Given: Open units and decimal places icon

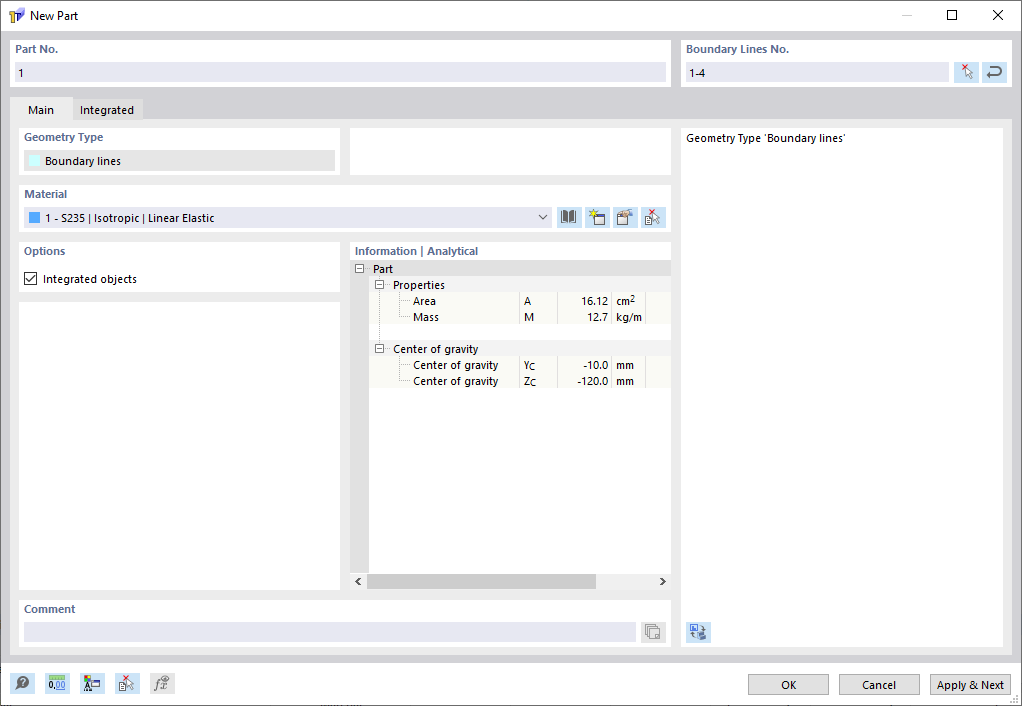Looking at the screenshot, I should click(x=57, y=683).
